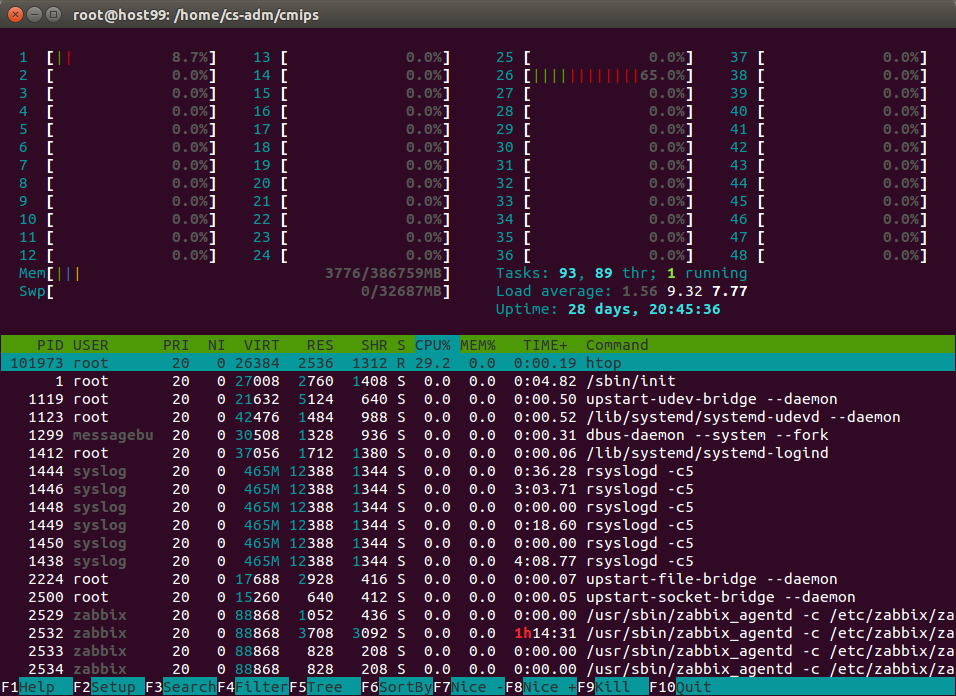Start a process search with F3 Search
Image resolution: width=956 pixels, height=696 pixels.
180,687
